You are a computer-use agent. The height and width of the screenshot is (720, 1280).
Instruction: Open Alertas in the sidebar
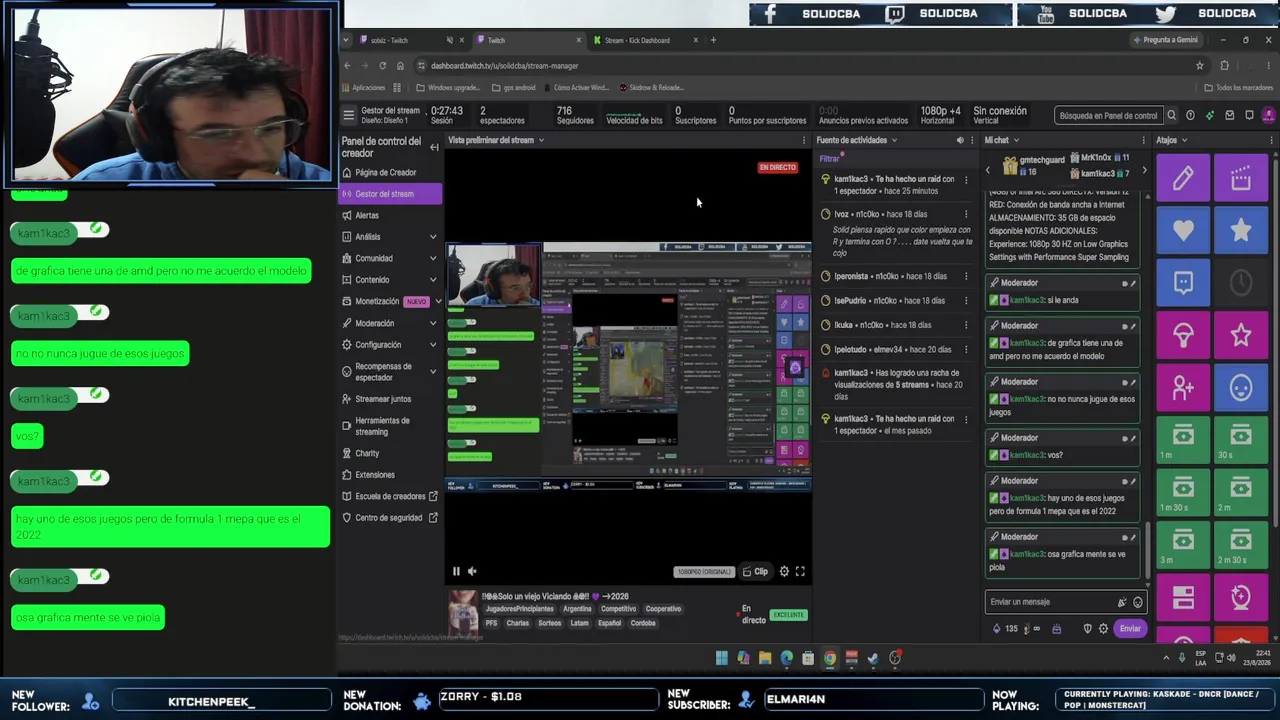tap(367, 215)
